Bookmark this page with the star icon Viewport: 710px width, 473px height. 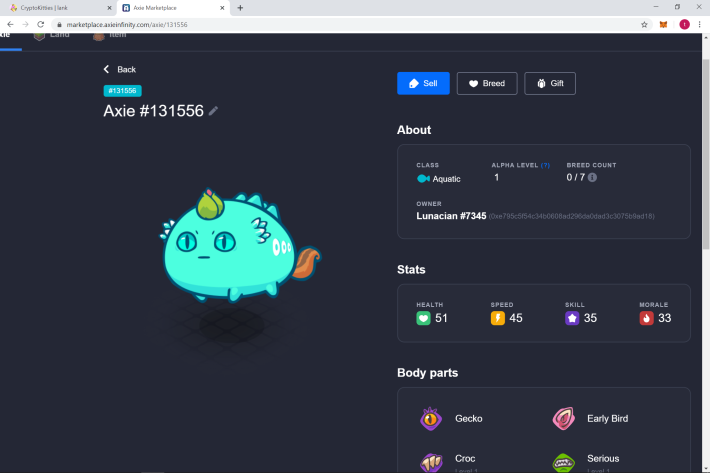(644, 24)
